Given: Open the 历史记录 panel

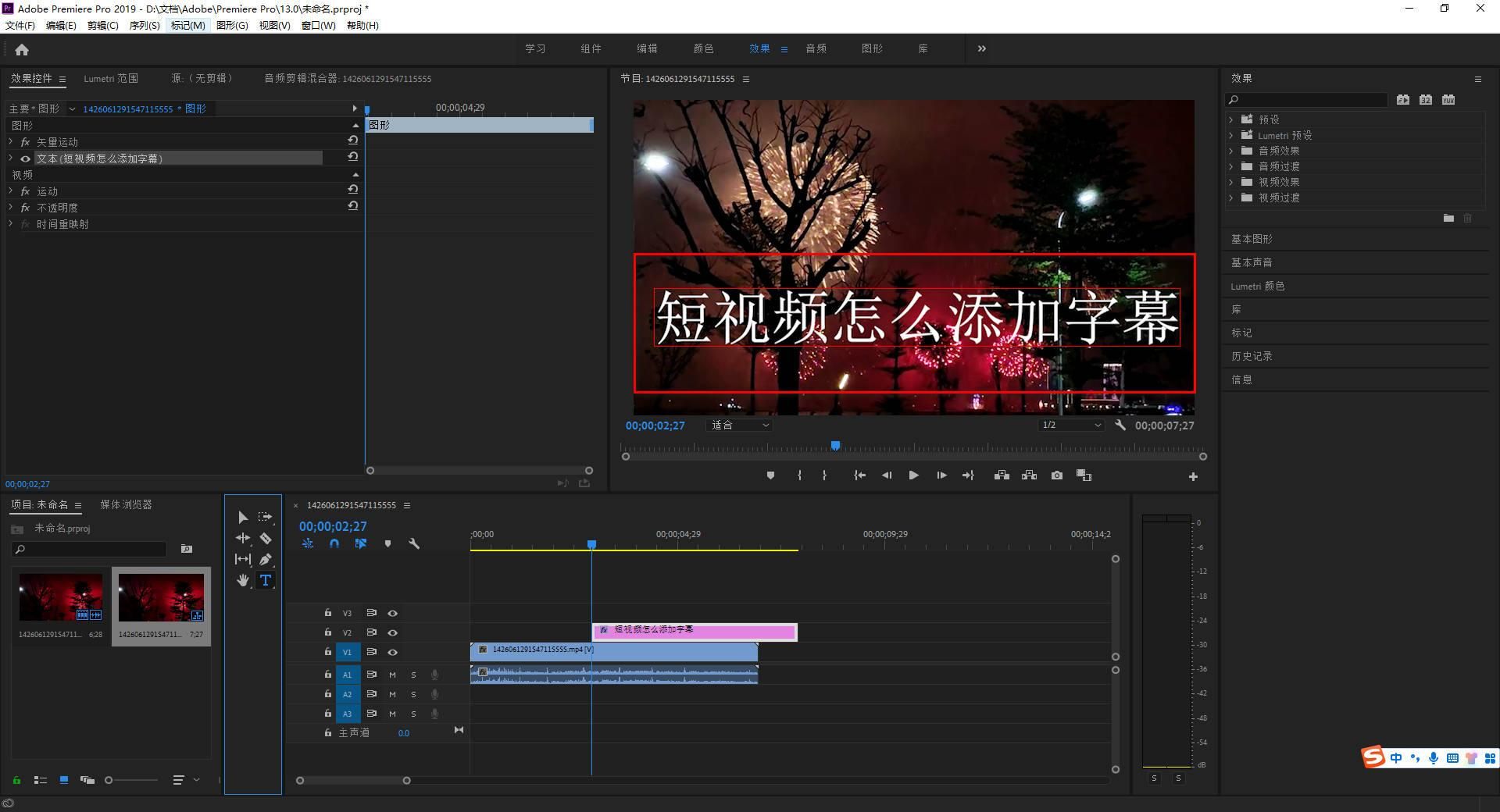Looking at the screenshot, I should coord(1252,356).
